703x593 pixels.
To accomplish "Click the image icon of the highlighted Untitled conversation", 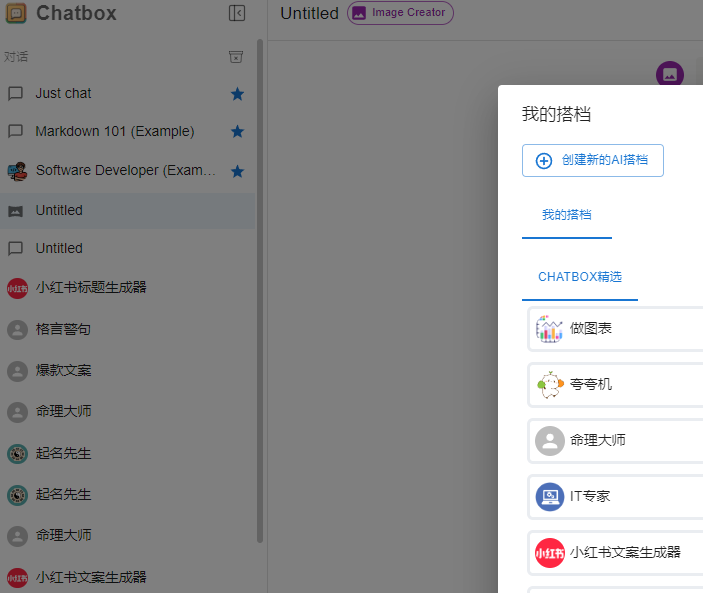I will pyautogui.click(x=16, y=211).
